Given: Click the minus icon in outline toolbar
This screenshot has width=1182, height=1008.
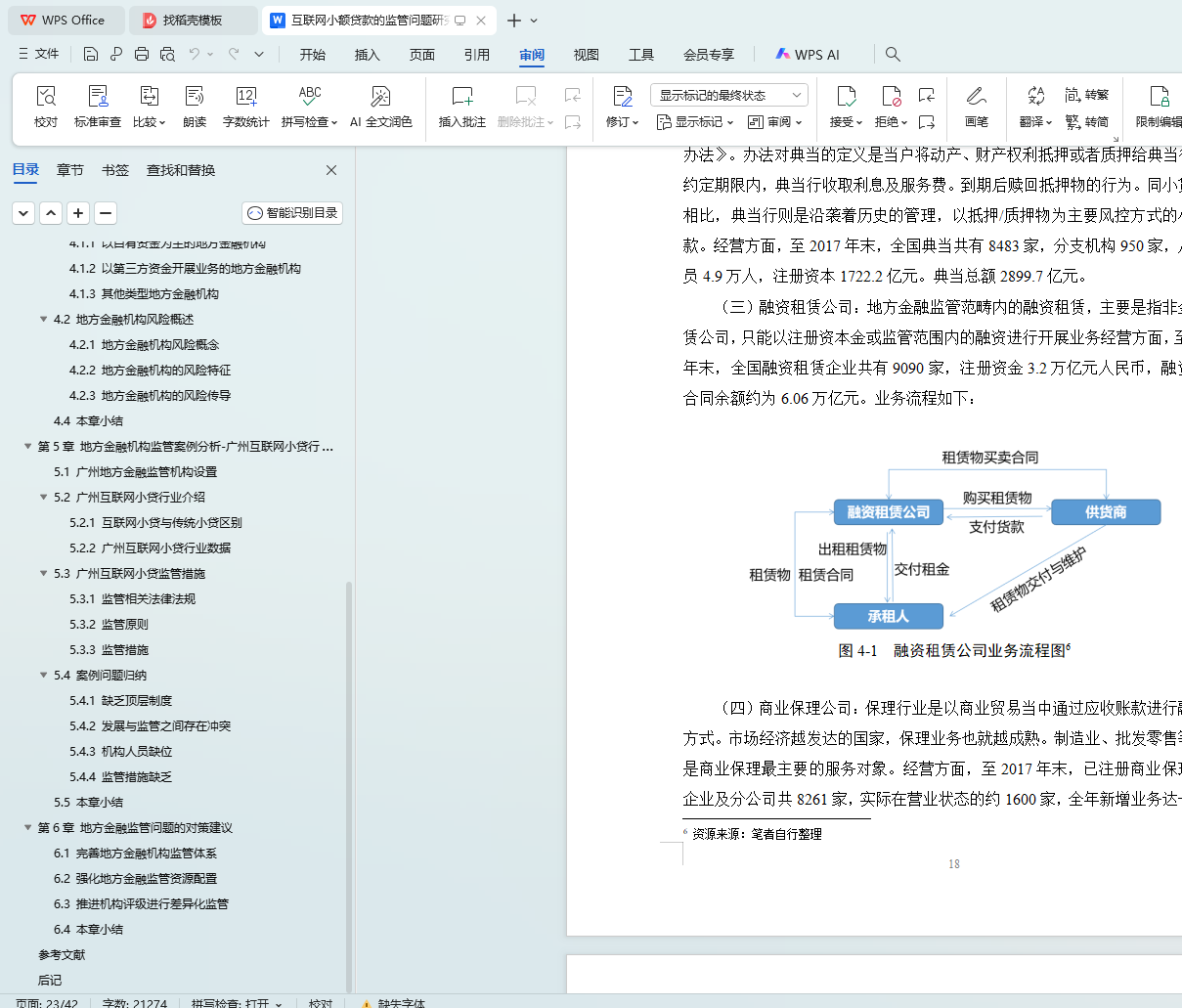Looking at the screenshot, I should click(106, 212).
